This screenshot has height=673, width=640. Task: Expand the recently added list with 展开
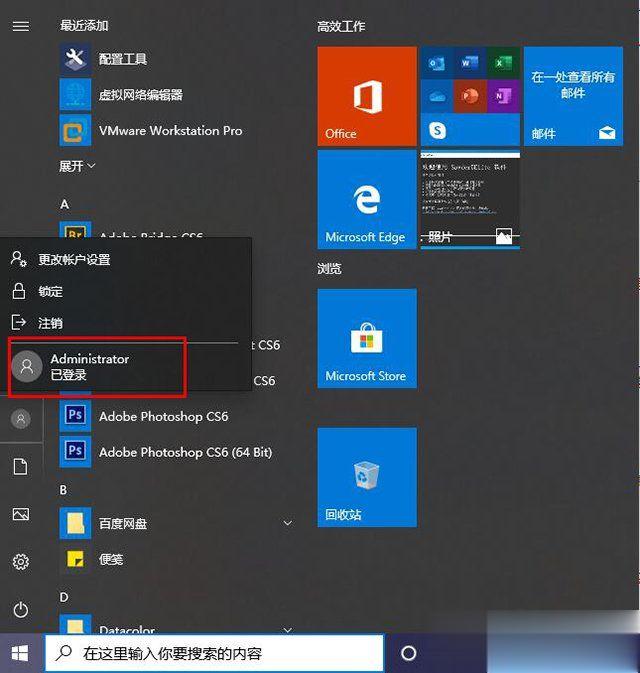(x=77, y=166)
